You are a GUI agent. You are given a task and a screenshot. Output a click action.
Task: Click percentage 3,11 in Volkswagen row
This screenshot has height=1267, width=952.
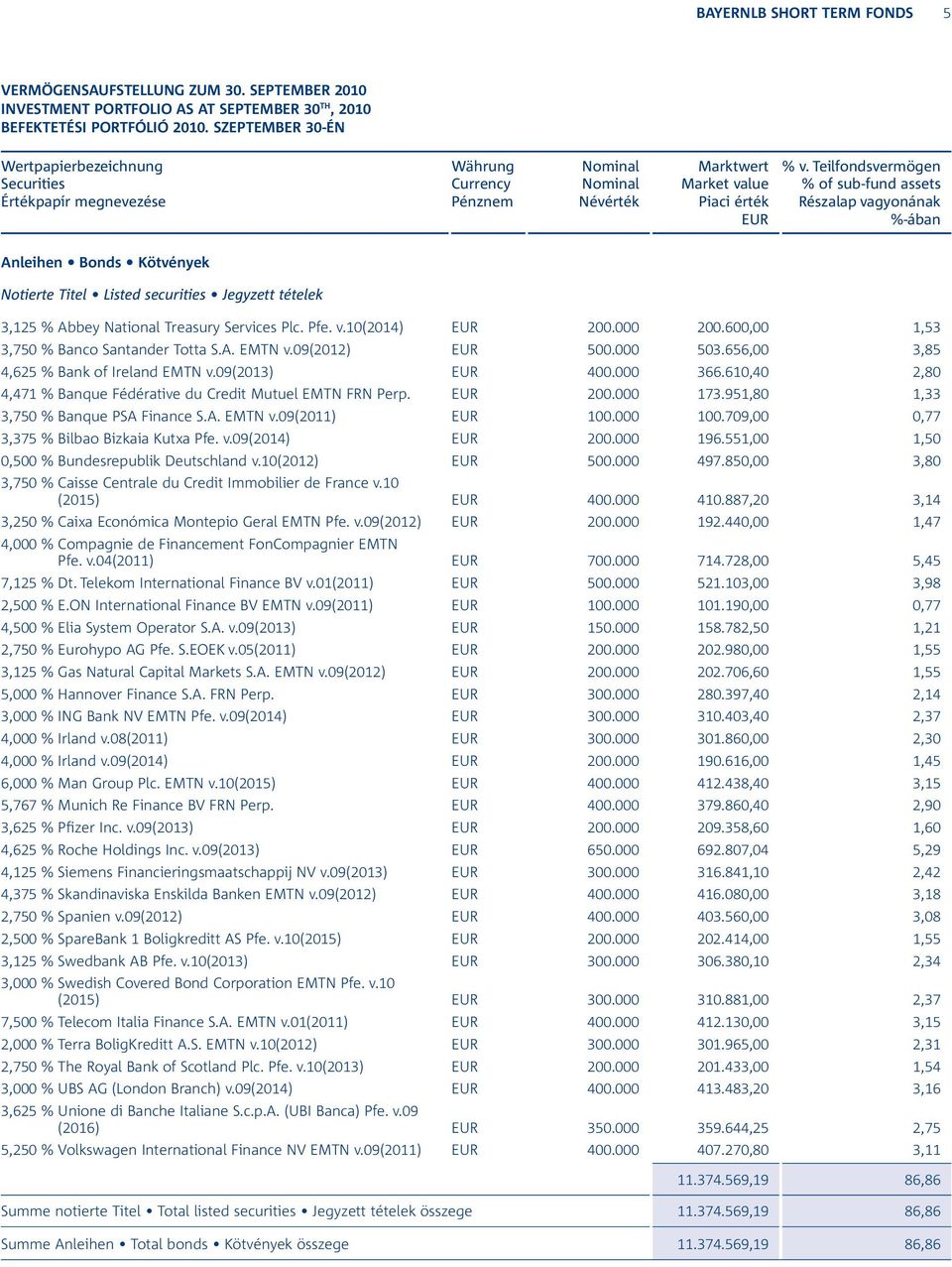[926, 1150]
